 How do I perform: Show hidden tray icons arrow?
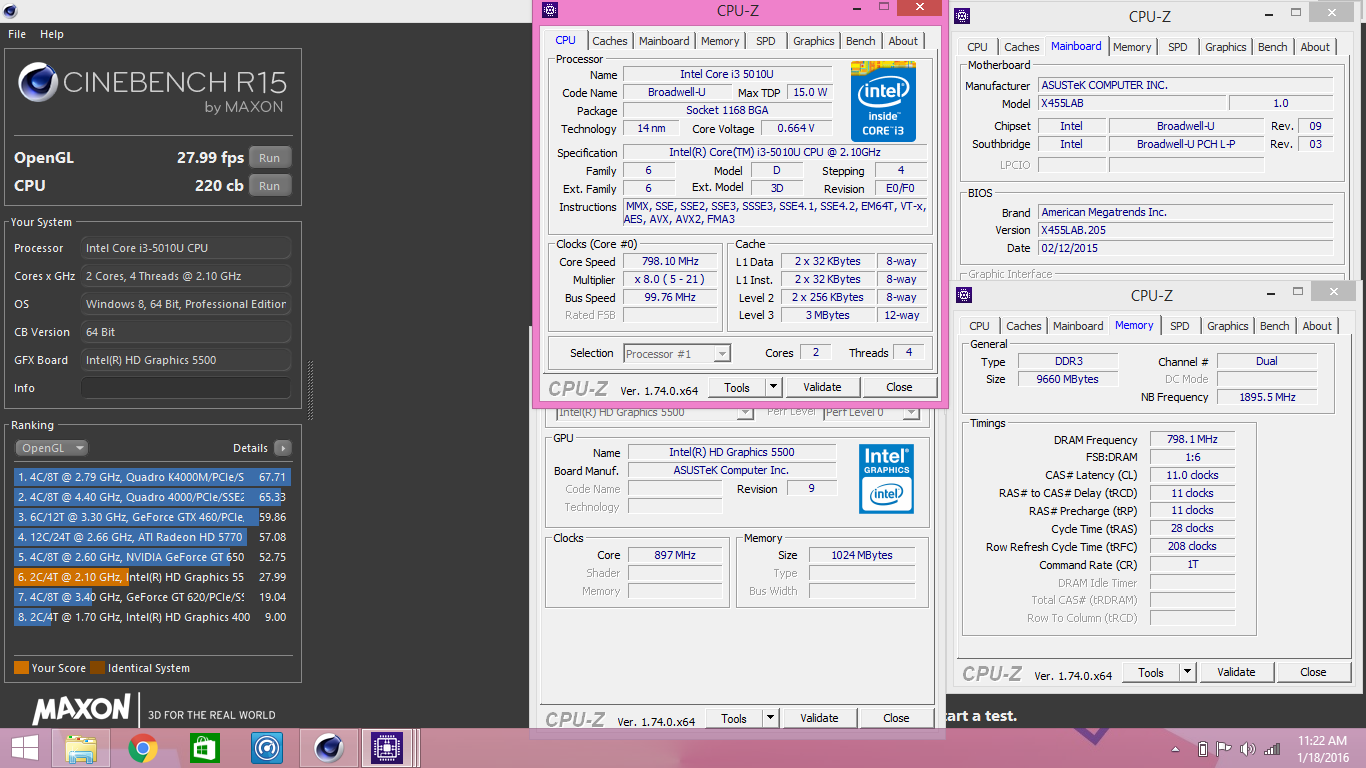(x=1175, y=748)
